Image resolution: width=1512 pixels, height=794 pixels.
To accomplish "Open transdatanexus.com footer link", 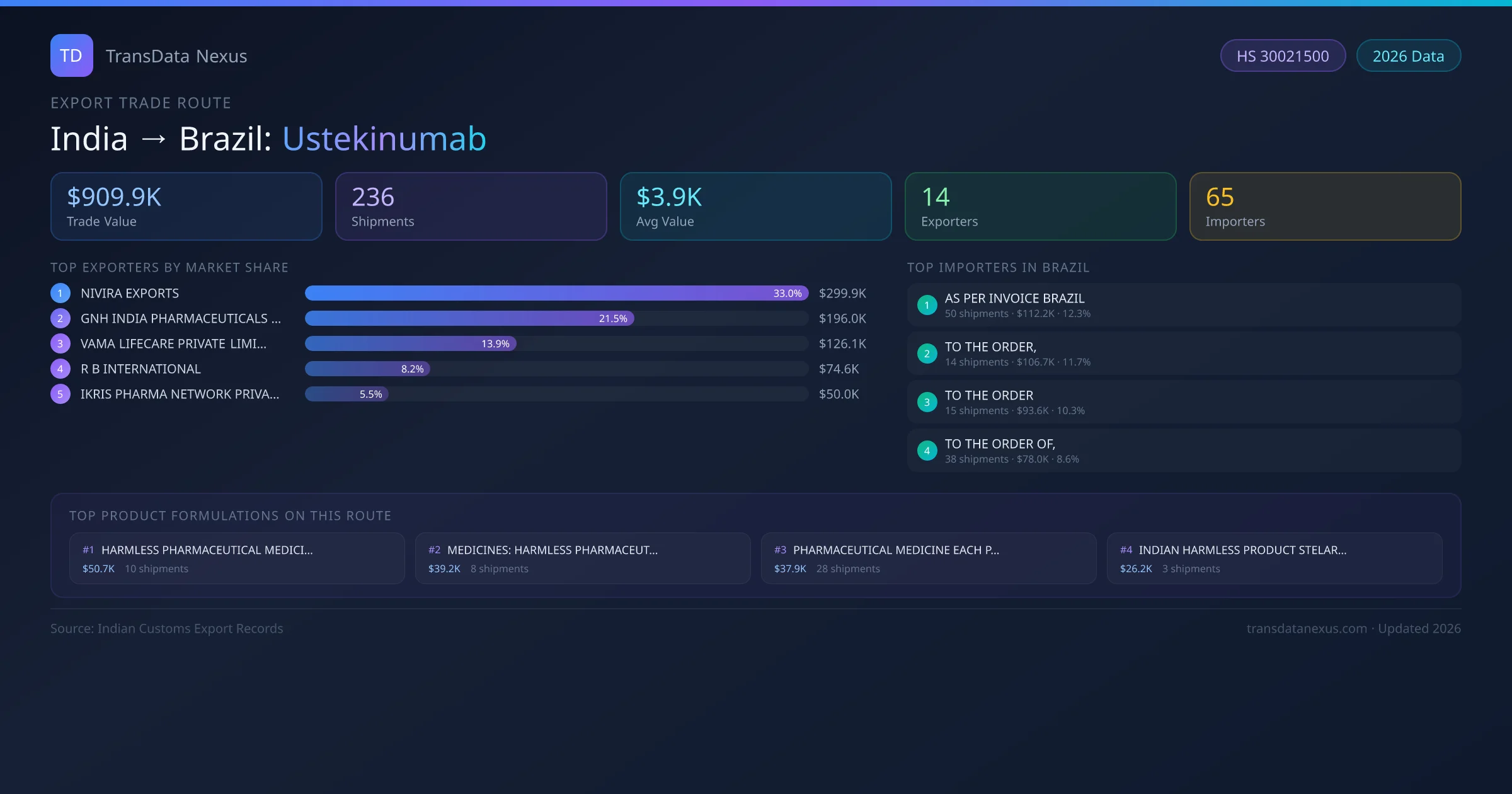I will tap(1307, 628).
